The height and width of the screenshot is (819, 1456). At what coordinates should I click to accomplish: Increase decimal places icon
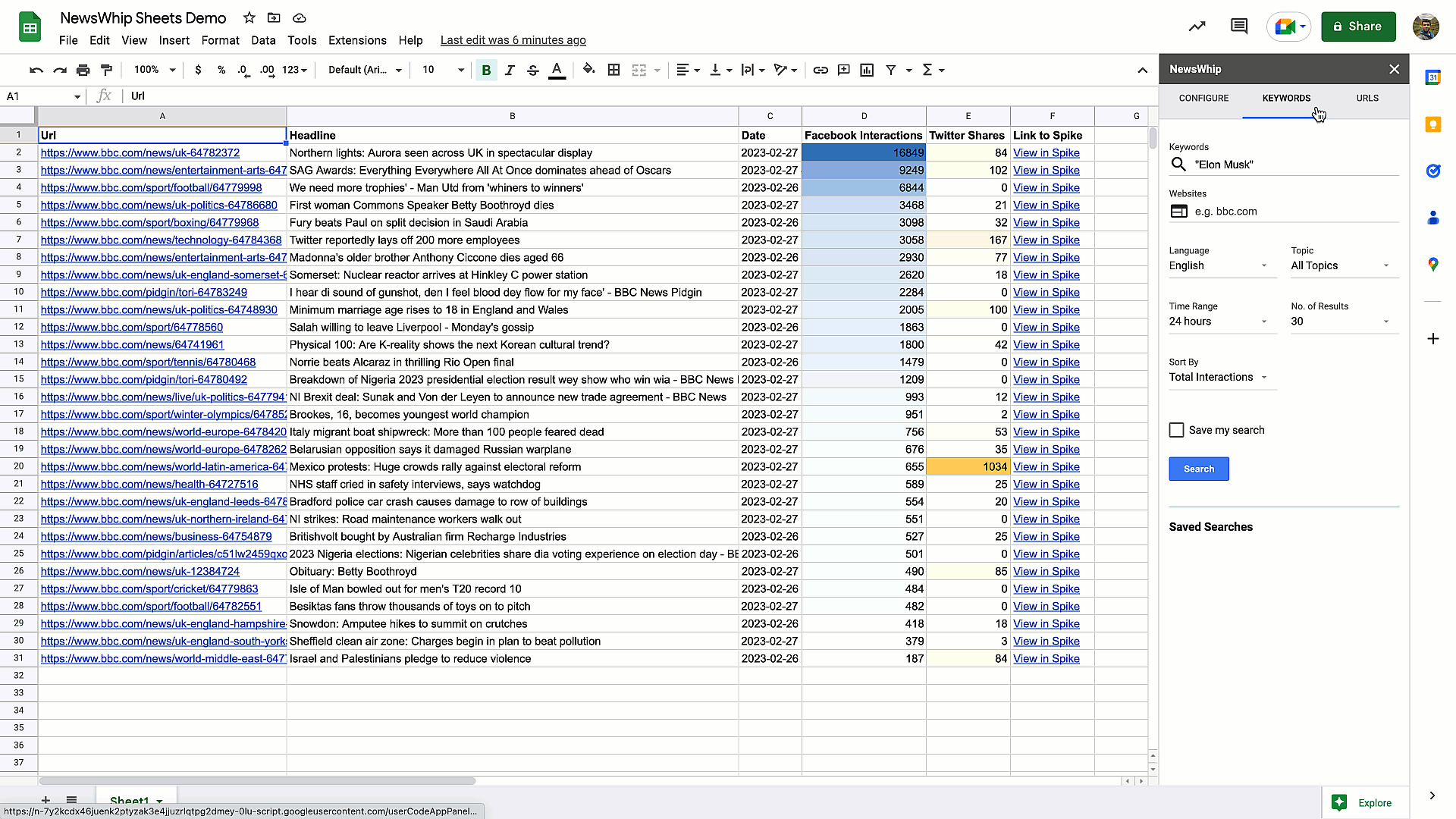(x=267, y=70)
